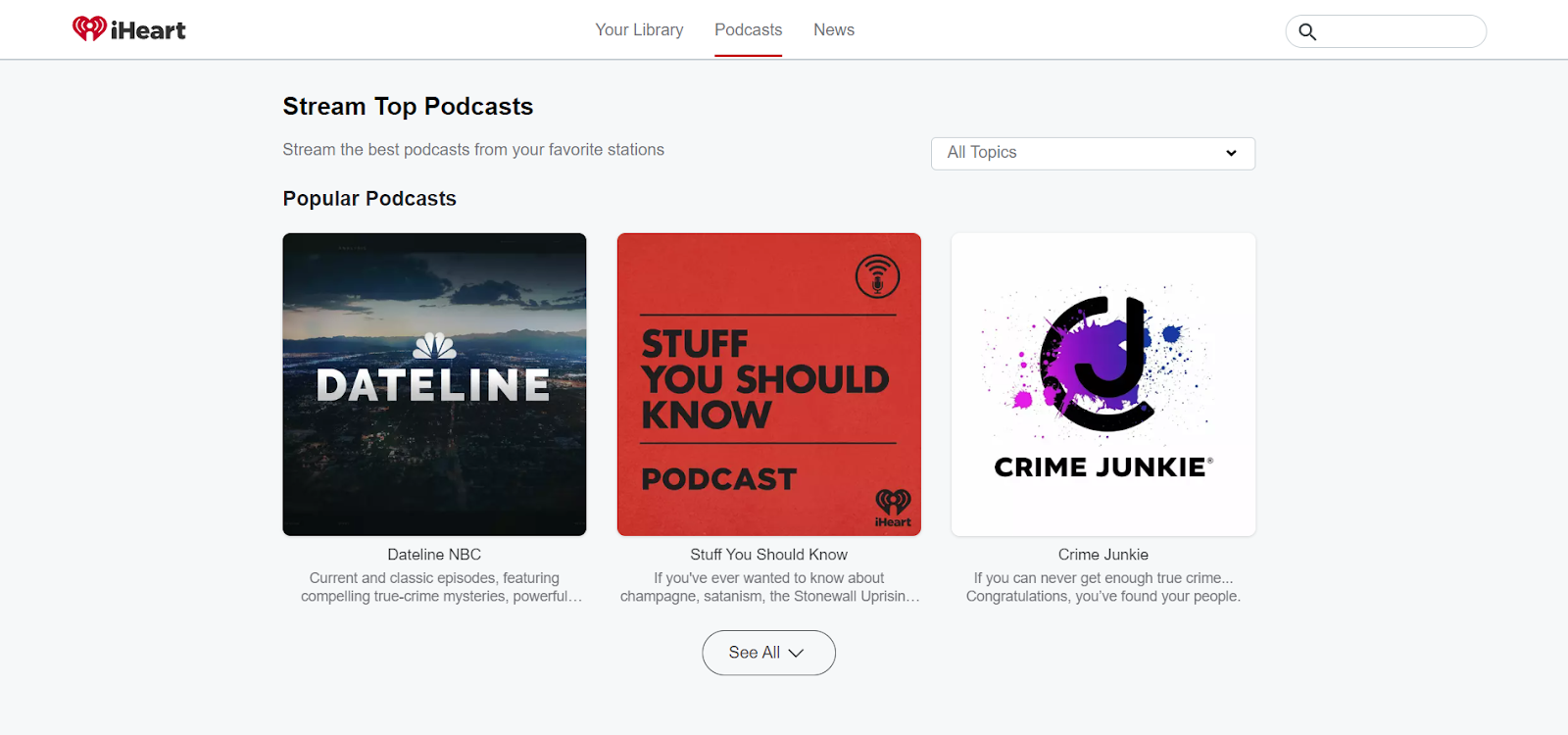
Task: Click the 'Popular Podcasts' heading
Action: [x=369, y=199]
